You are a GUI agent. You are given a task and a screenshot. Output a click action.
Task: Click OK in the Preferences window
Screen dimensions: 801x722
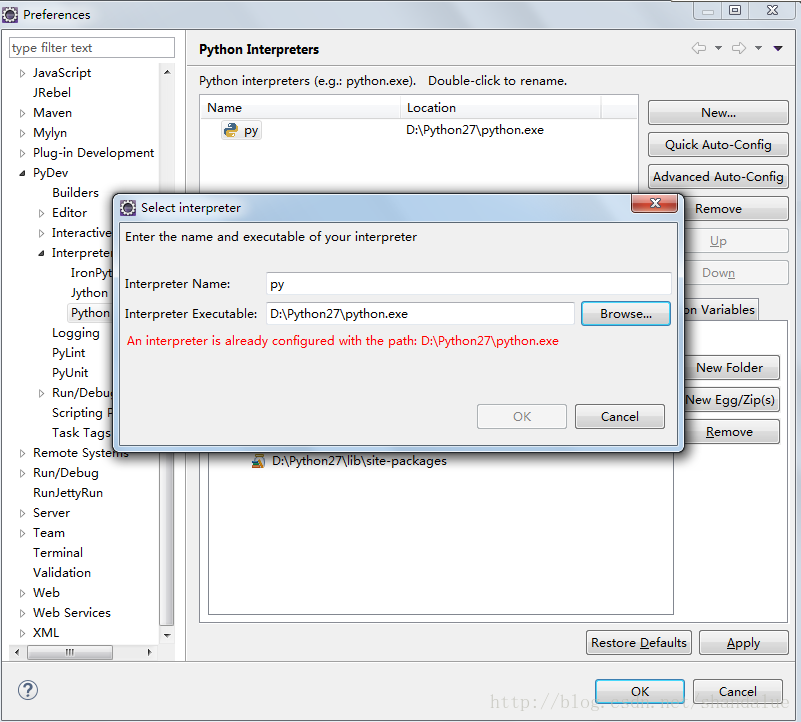640,691
